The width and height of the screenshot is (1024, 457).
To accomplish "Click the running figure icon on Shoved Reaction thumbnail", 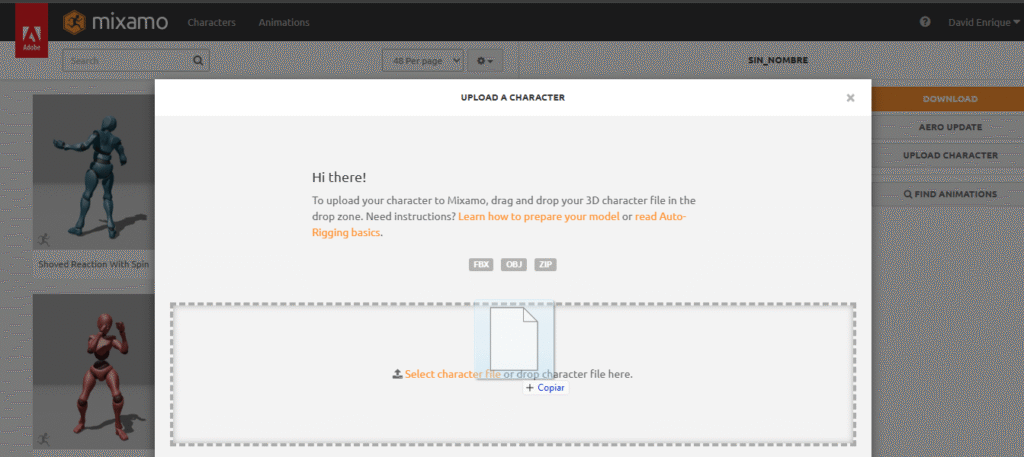I will coord(44,240).
